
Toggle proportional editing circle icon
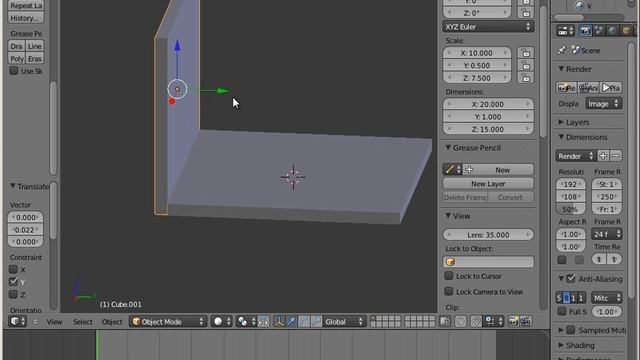460,322
